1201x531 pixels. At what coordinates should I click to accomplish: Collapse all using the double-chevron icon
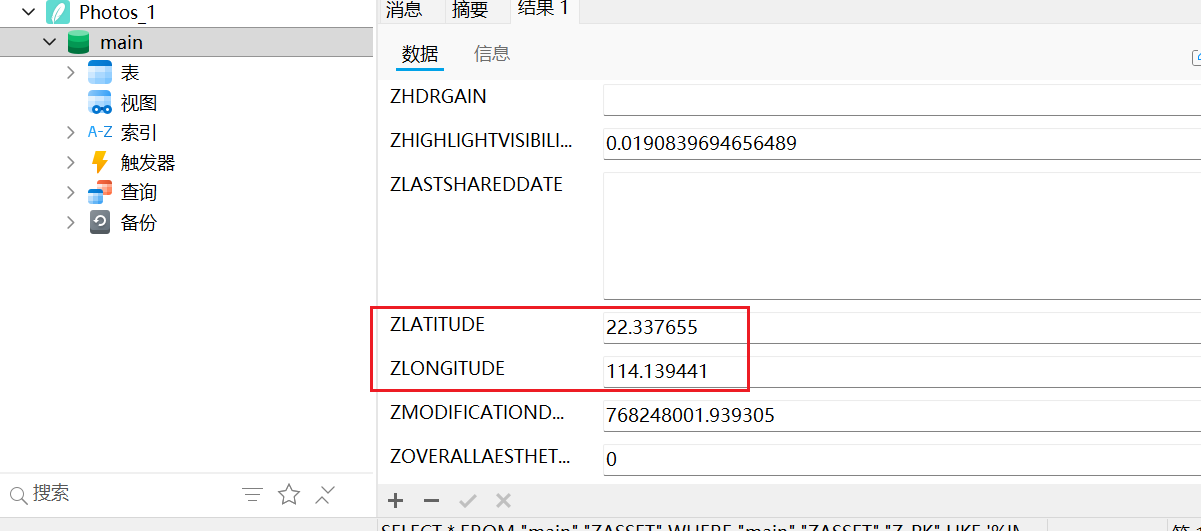point(325,494)
